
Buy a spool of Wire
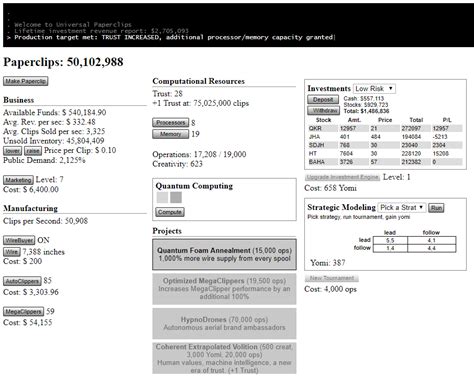[x=12, y=252]
